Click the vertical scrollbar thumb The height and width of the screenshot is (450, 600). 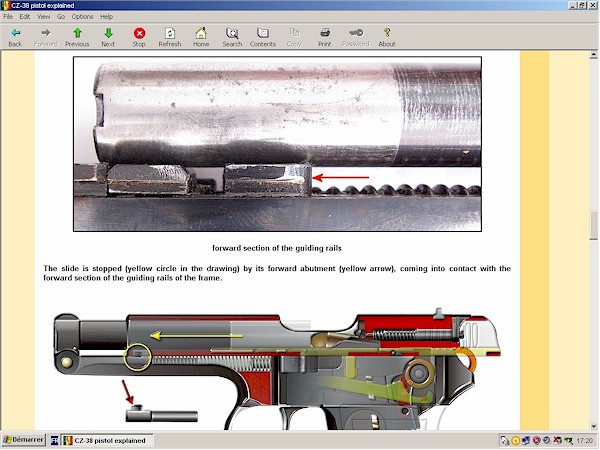coord(593,225)
